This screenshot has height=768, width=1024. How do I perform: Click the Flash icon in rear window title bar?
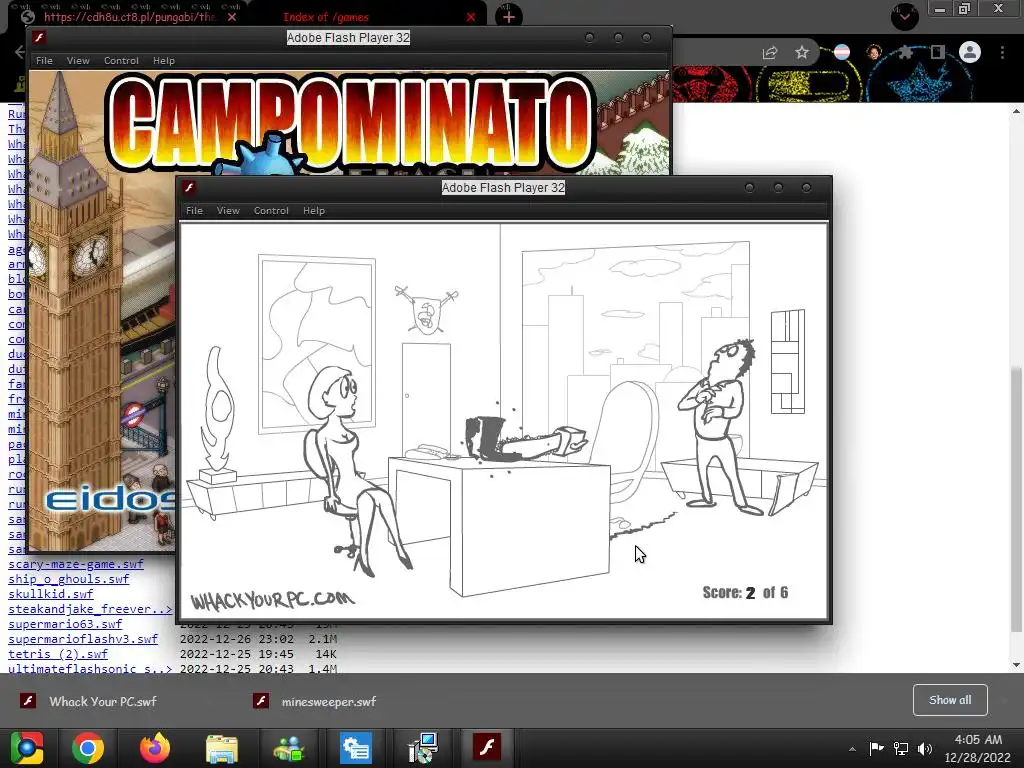[39, 38]
